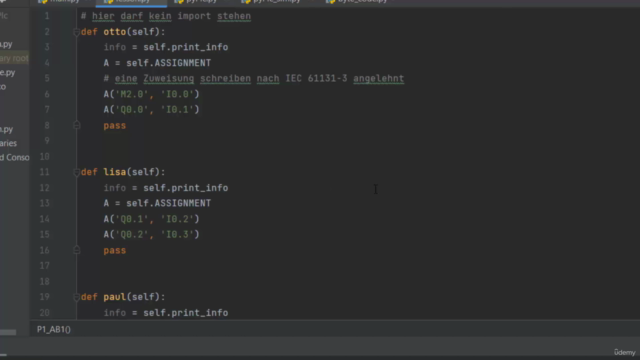
Task: Click the pass keyword on line 8
Action: coord(115,125)
